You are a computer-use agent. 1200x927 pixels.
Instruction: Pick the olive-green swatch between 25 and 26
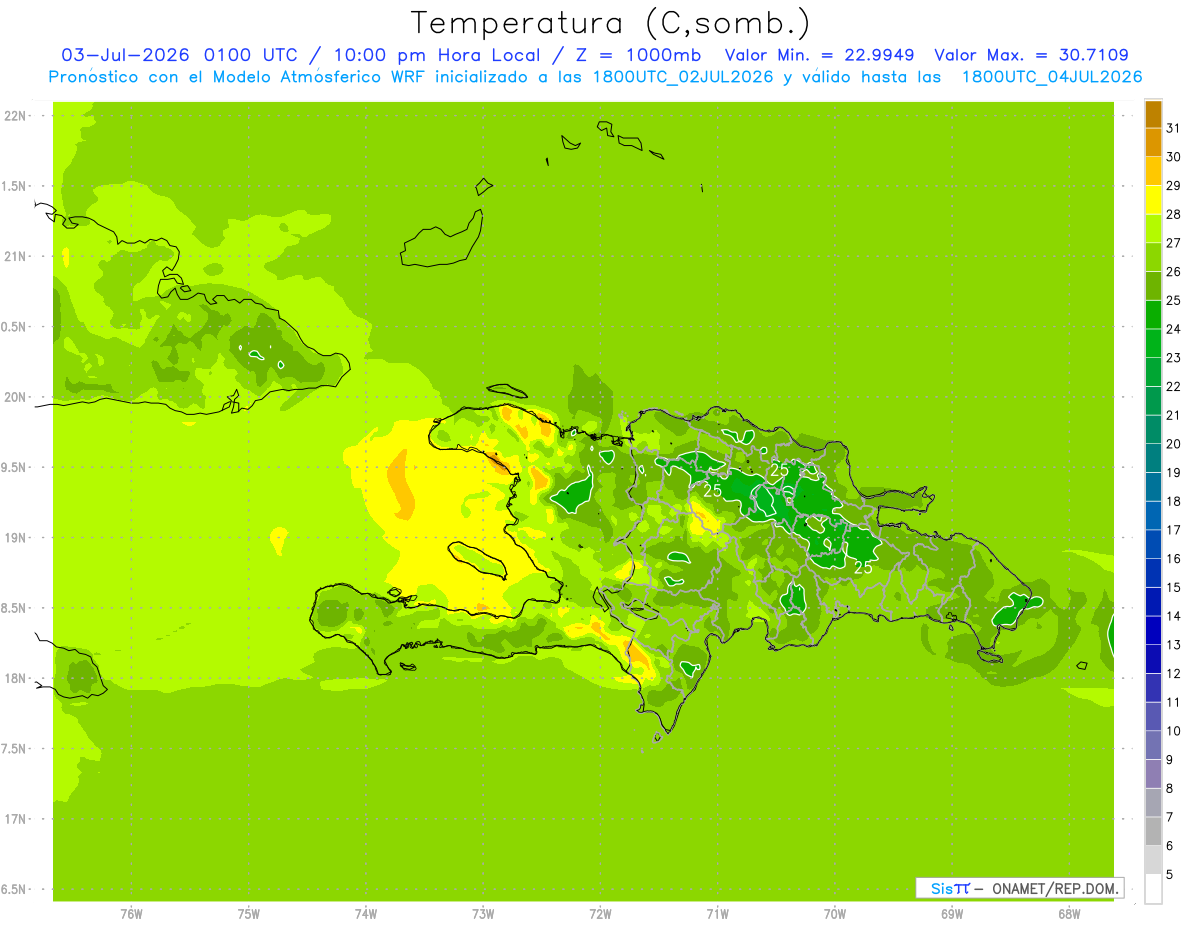point(1153,286)
